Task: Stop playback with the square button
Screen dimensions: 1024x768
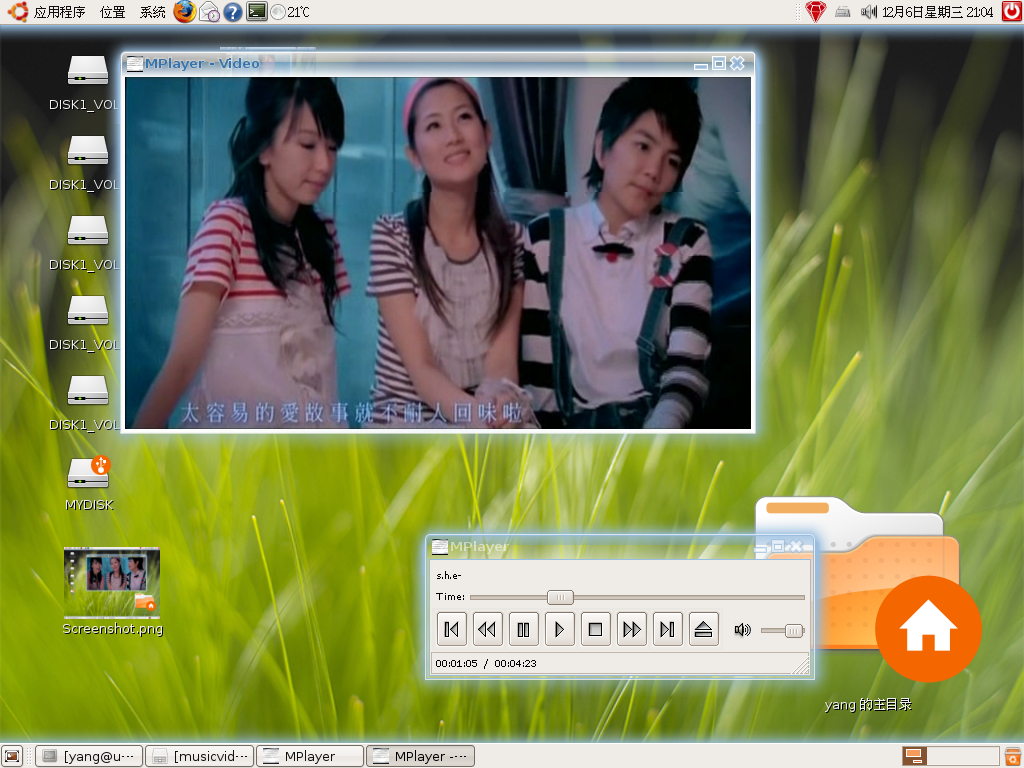Action: (595, 630)
